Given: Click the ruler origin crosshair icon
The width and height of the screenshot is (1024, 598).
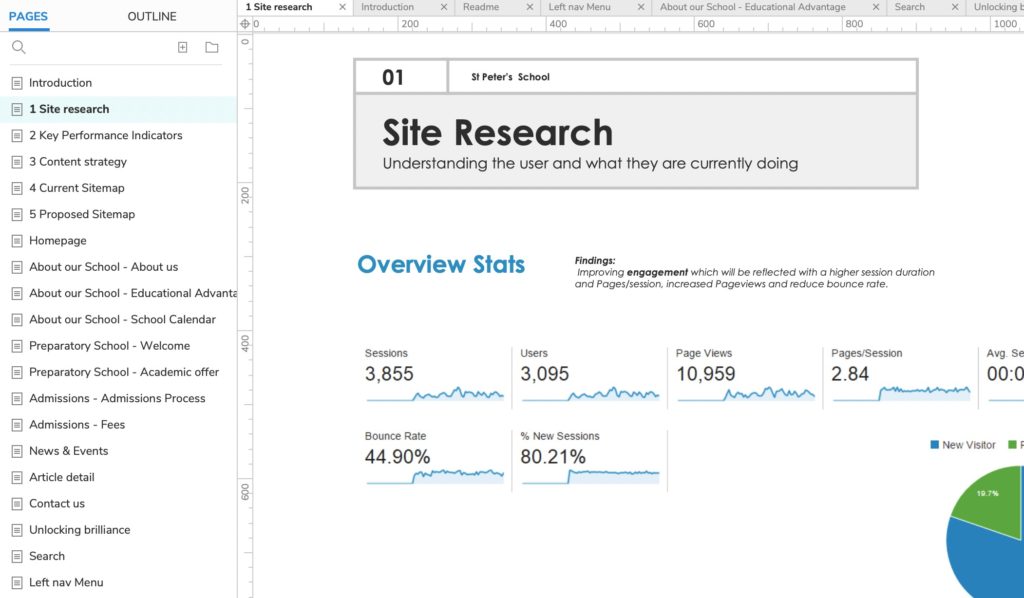Looking at the screenshot, I should tap(246, 23).
